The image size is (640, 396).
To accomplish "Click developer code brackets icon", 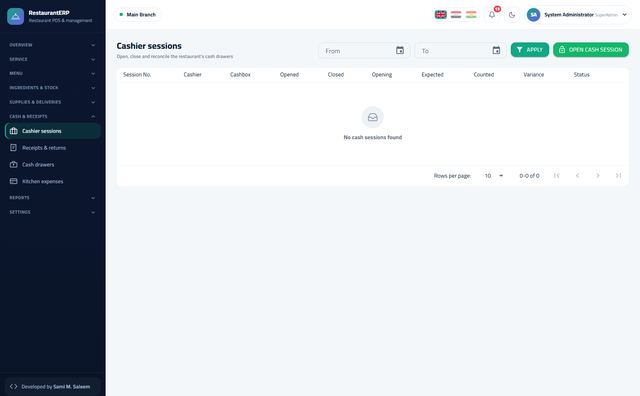I will pyautogui.click(x=13, y=386).
